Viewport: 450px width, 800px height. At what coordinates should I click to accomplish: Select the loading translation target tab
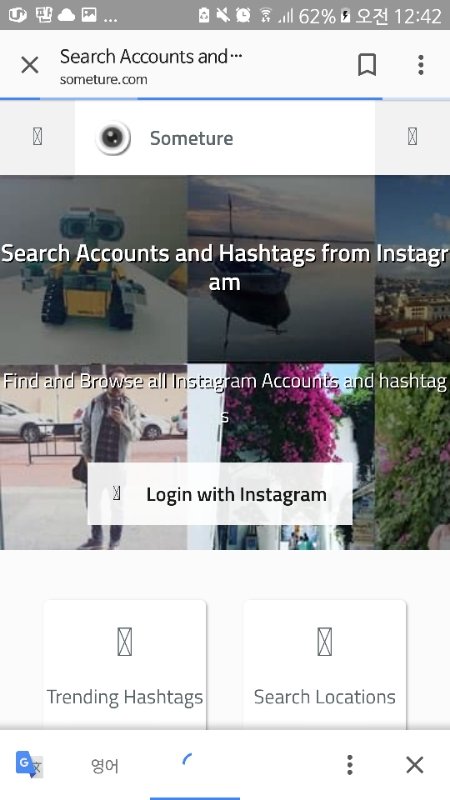tap(194, 764)
